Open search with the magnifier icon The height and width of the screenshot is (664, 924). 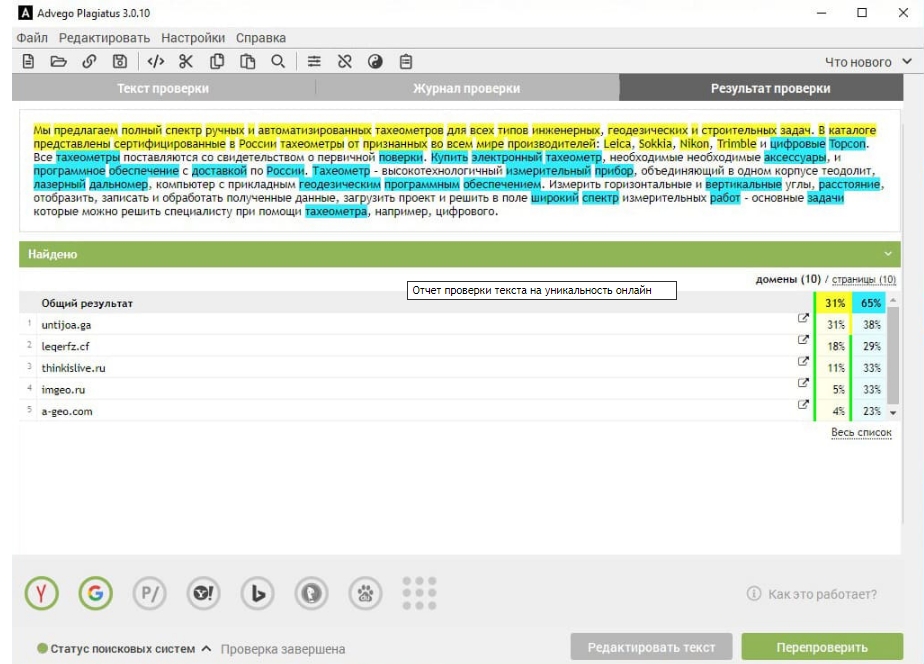point(278,61)
